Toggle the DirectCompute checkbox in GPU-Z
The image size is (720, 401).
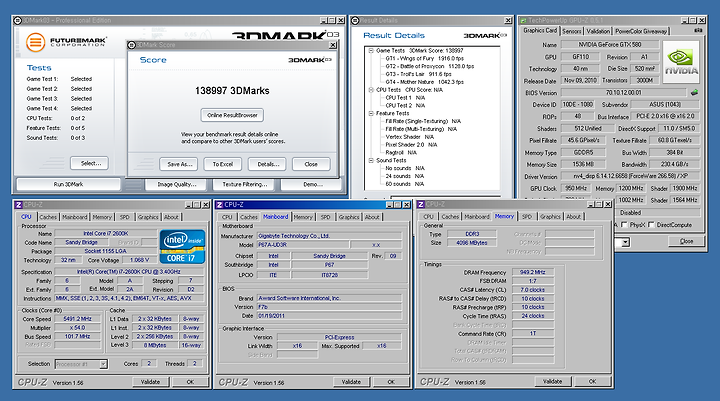coord(651,225)
